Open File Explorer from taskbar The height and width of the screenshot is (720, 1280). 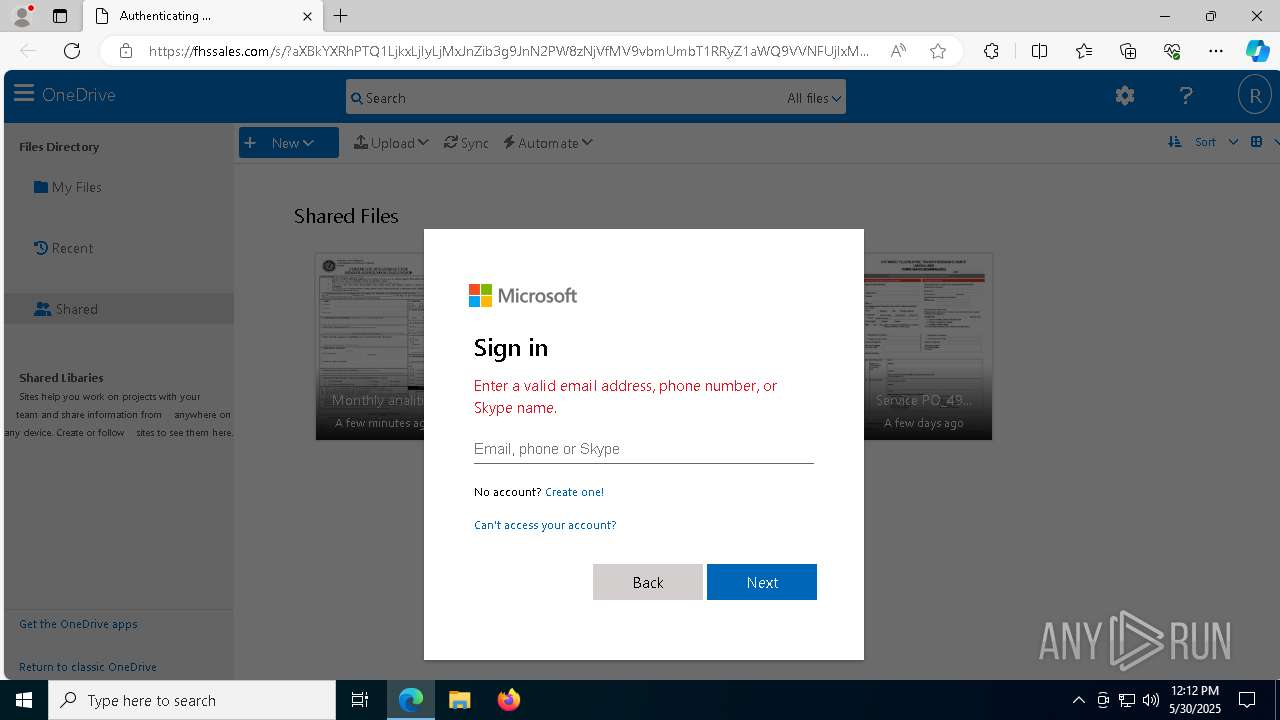tap(460, 700)
